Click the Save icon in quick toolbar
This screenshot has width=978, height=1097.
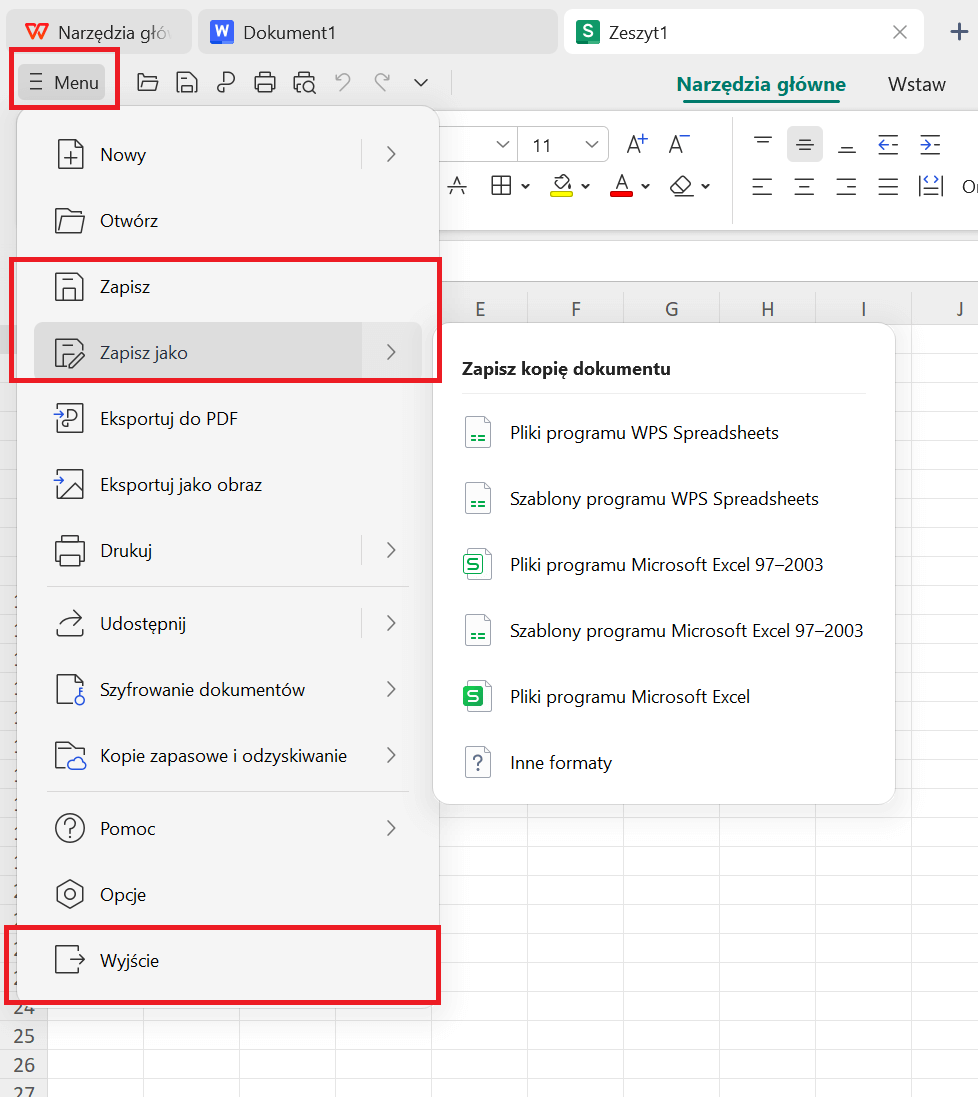point(186,83)
